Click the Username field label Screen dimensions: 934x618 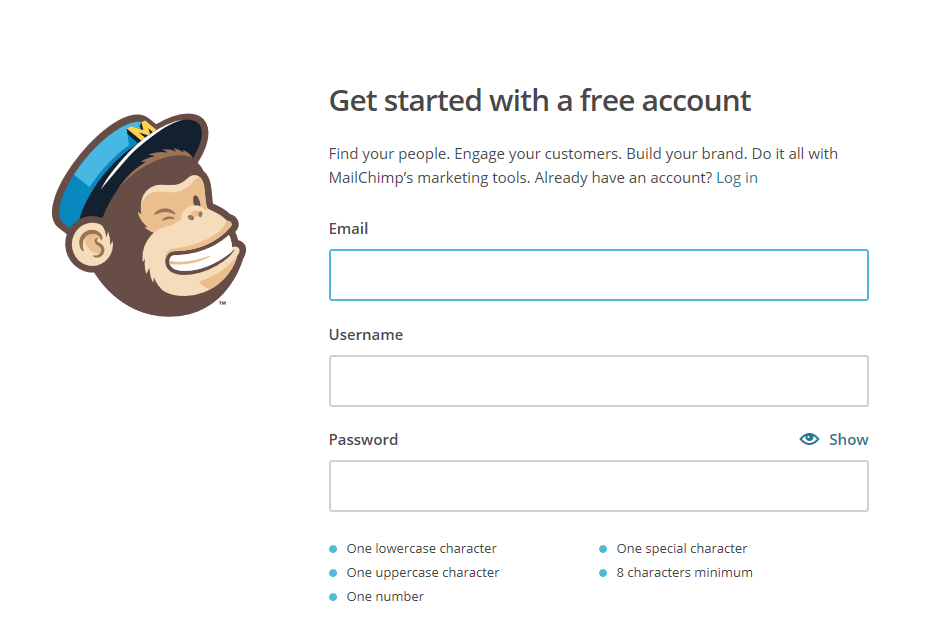point(365,334)
